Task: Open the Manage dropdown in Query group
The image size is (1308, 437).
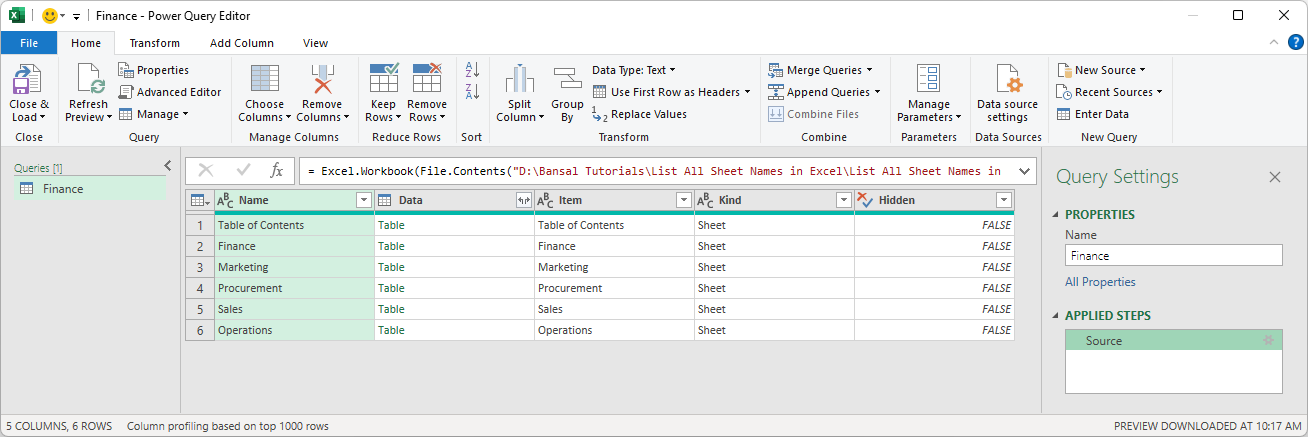Action: point(153,114)
